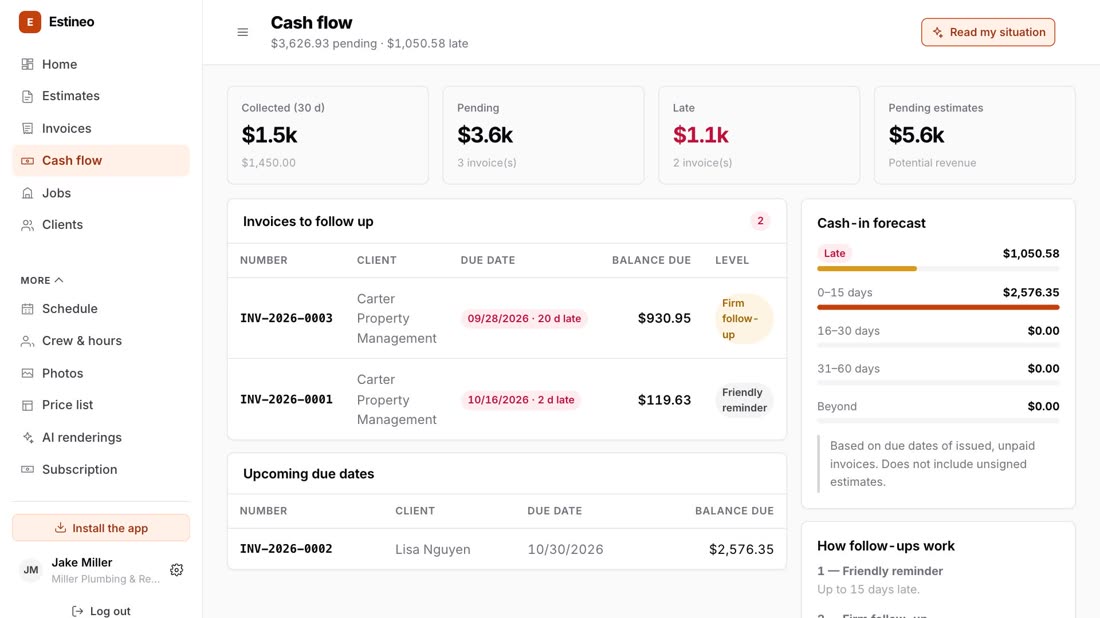Screen dimensions: 1100x618
Task: Click the hamburger menu icon
Action: click(243, 32)
